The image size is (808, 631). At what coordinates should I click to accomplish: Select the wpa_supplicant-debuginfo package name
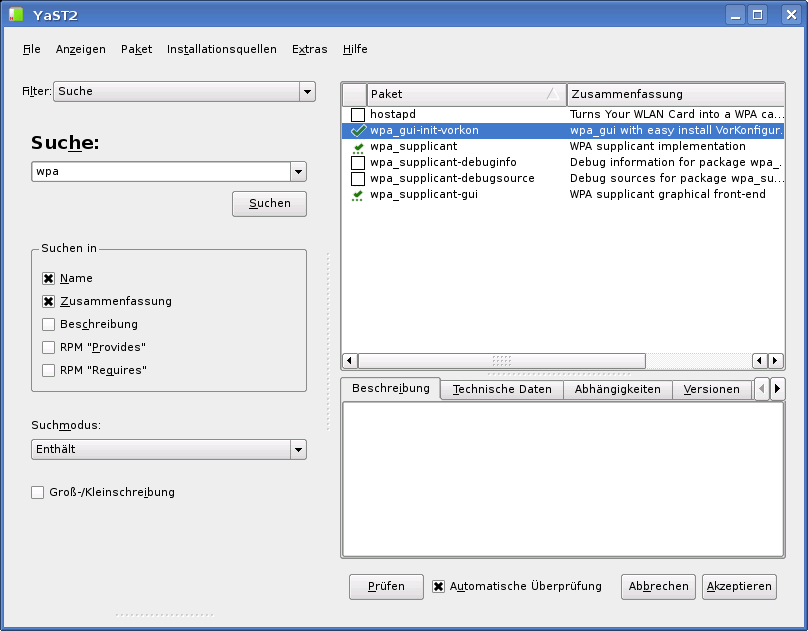click(443, 162)
